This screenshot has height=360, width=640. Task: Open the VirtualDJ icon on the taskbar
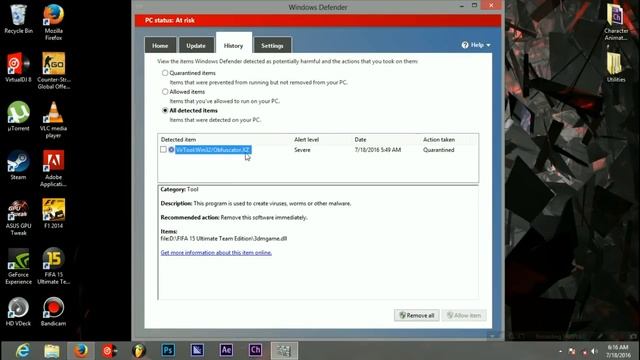110,351
